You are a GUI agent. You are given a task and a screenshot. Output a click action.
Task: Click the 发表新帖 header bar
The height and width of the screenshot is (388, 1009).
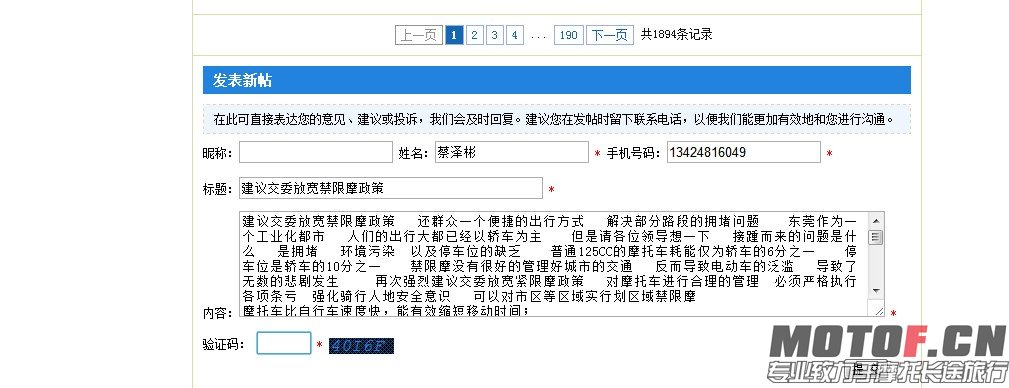[557, 80]
